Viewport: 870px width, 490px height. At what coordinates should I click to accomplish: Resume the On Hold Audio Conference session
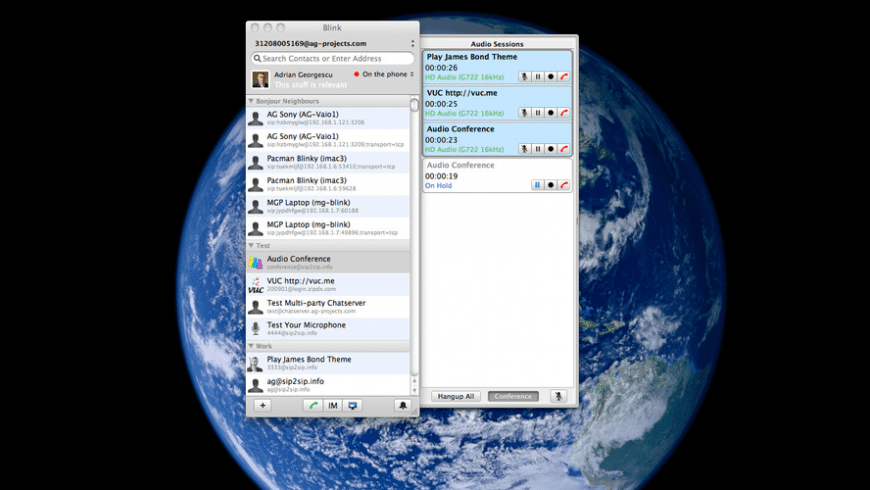(538, 185)
